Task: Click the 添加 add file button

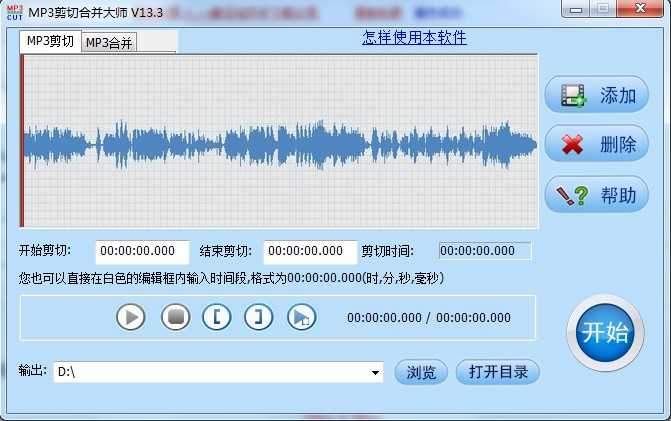Action: [597, 95]
